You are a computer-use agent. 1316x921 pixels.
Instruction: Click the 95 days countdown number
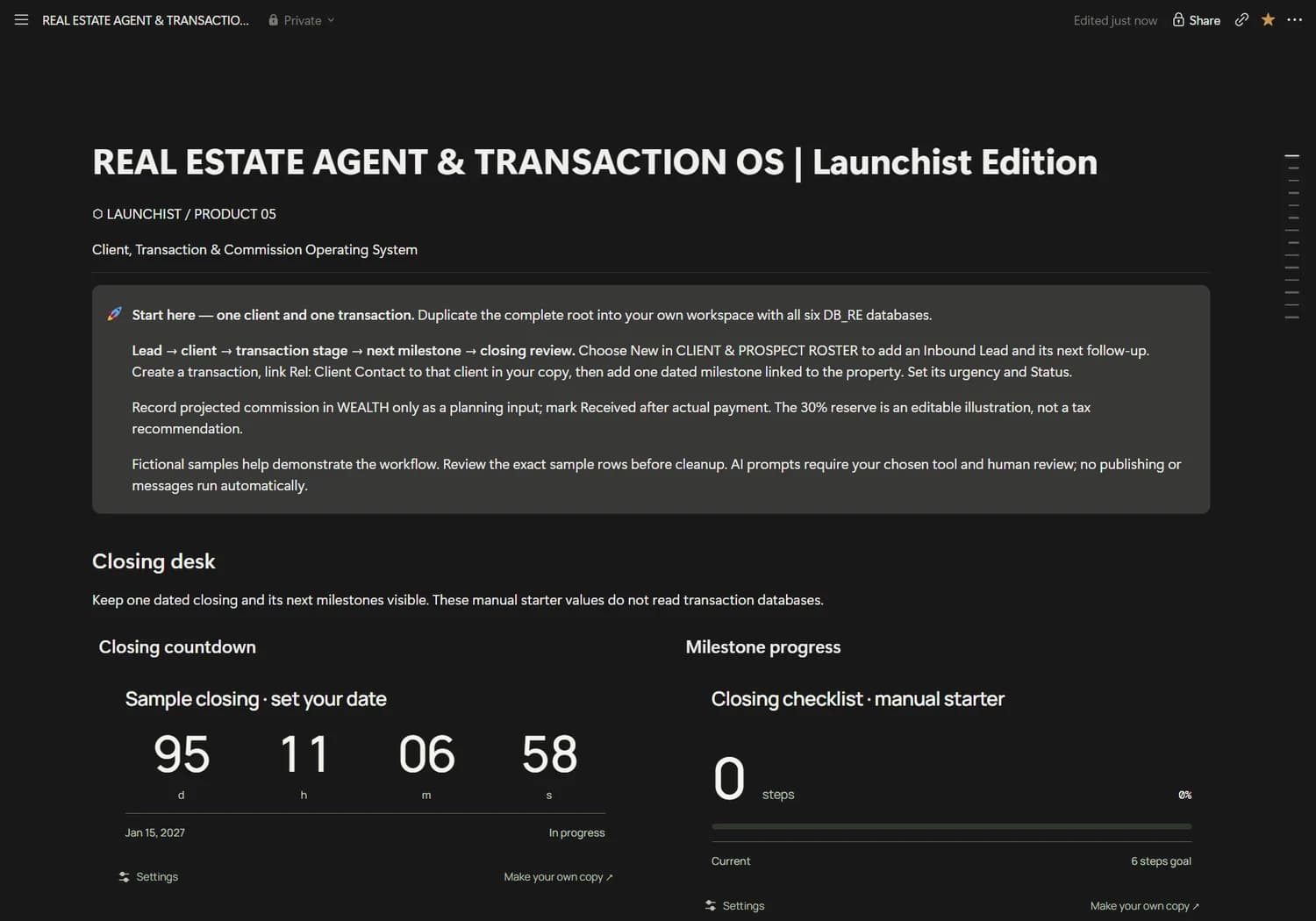point(182,754)
